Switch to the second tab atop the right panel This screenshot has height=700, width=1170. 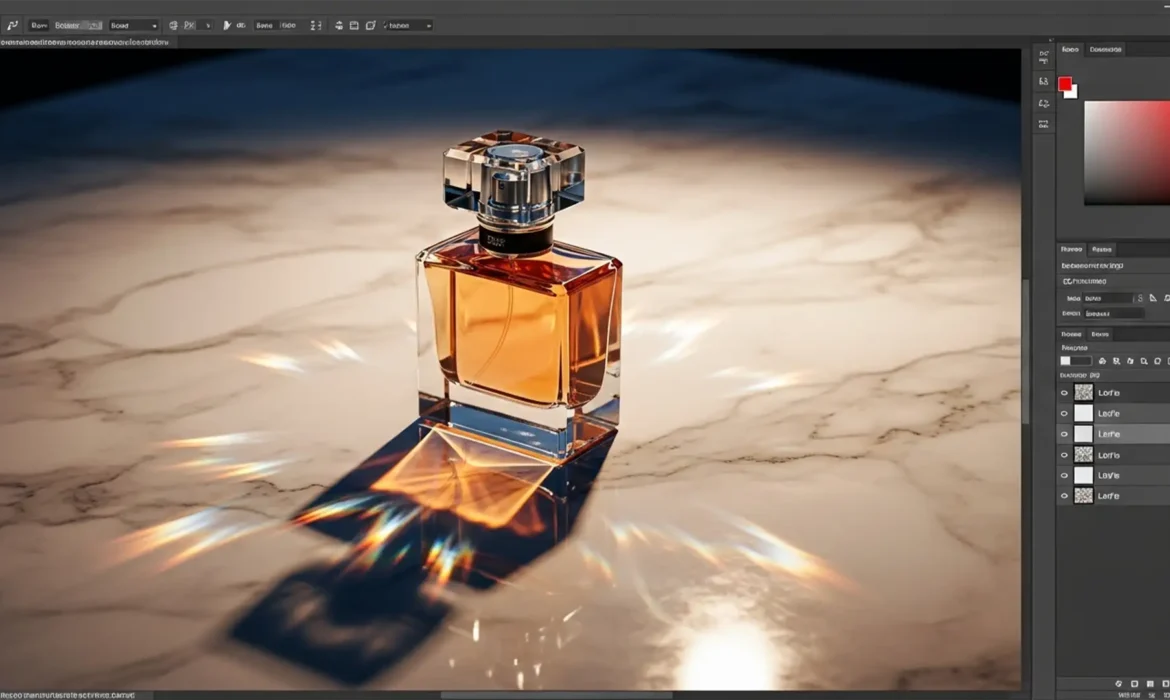click(1105, 48)
